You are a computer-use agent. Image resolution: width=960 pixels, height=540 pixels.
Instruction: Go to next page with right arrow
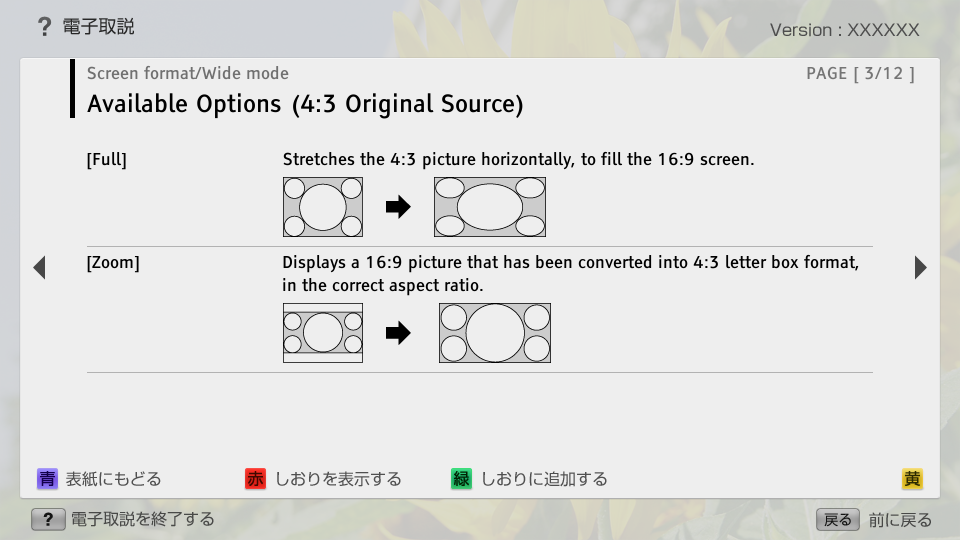coord(920,267)
